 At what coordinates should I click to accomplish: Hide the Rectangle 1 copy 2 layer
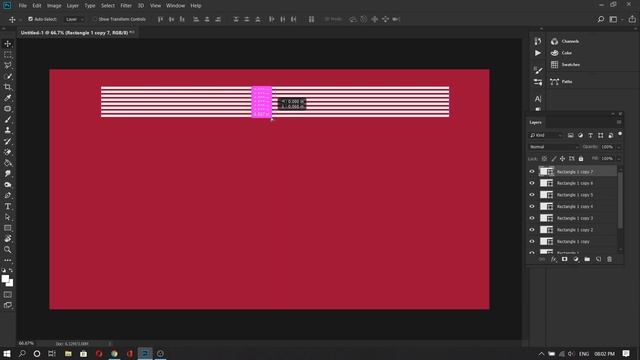coord(532,230)
